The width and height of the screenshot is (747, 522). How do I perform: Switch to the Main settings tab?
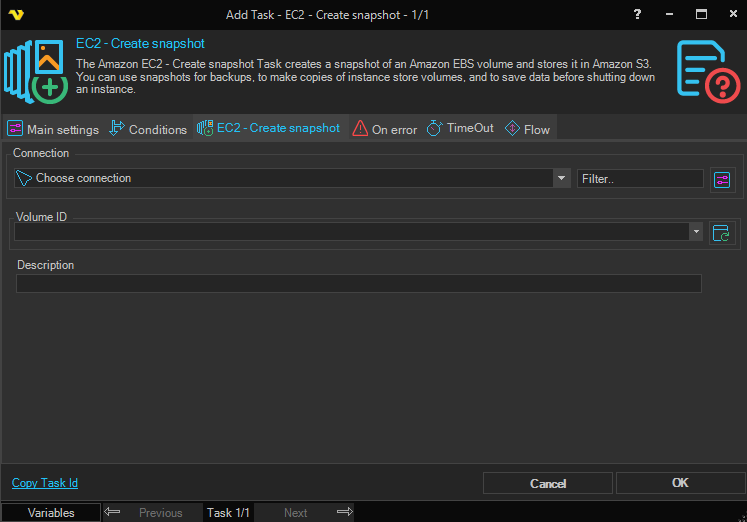[53, 129]
